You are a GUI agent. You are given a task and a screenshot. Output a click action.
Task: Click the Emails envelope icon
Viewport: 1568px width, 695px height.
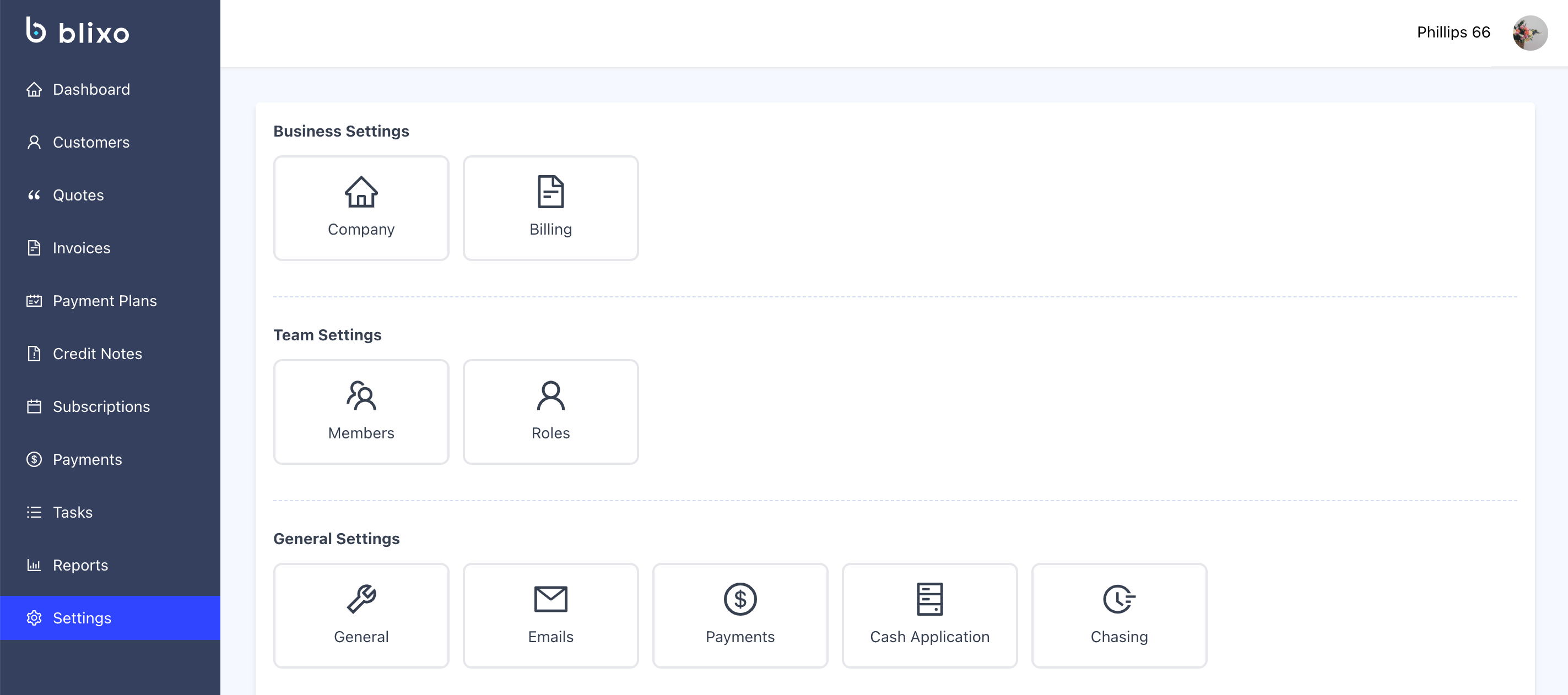click(550, 600)
